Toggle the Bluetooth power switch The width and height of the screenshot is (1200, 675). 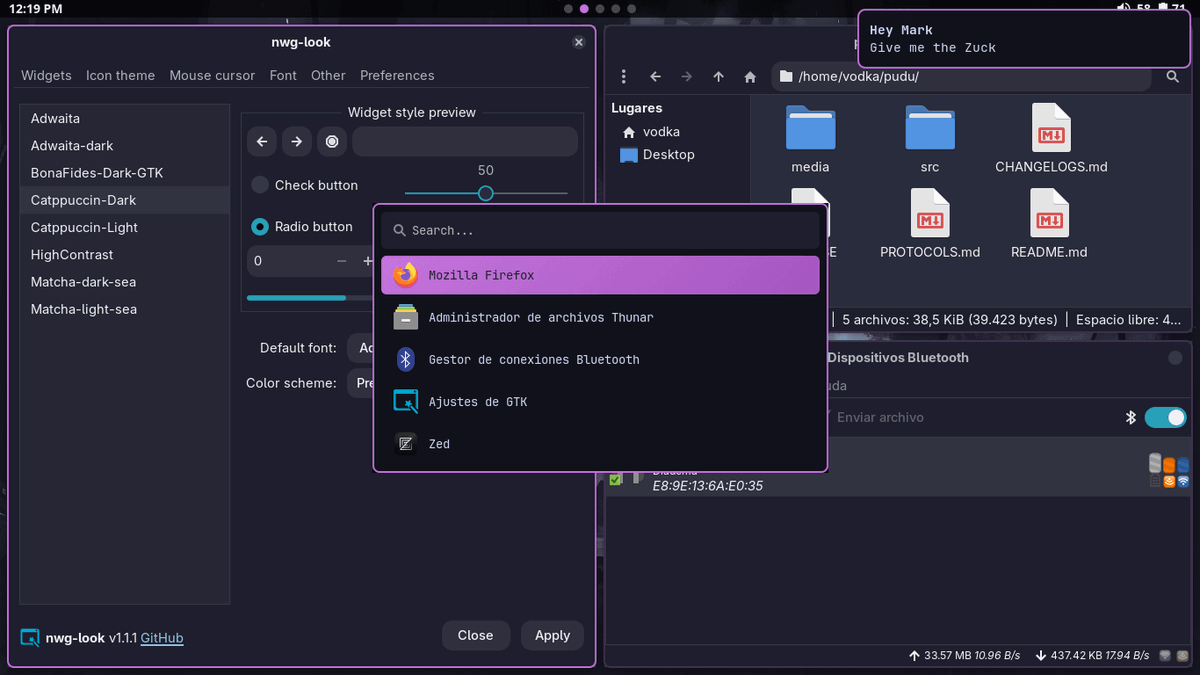pyautogui.click(x=1165, y=417)
